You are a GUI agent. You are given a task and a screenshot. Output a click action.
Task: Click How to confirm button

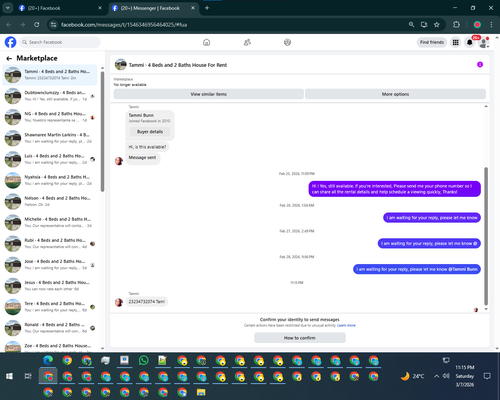pyautogui.click(x=300, y=338)
